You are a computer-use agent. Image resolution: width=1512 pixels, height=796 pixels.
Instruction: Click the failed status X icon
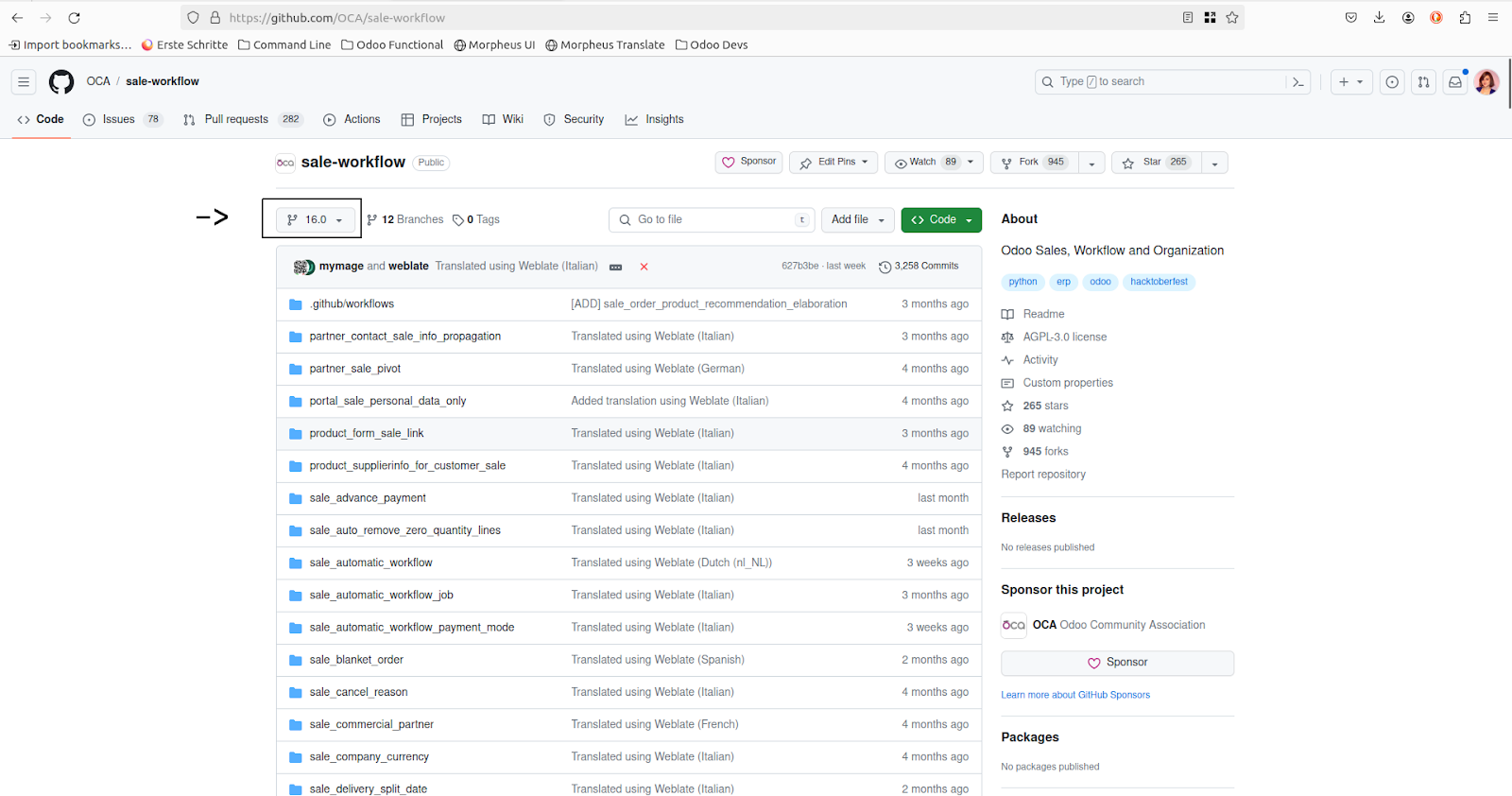pyautogui.click(x=644, y=267)
